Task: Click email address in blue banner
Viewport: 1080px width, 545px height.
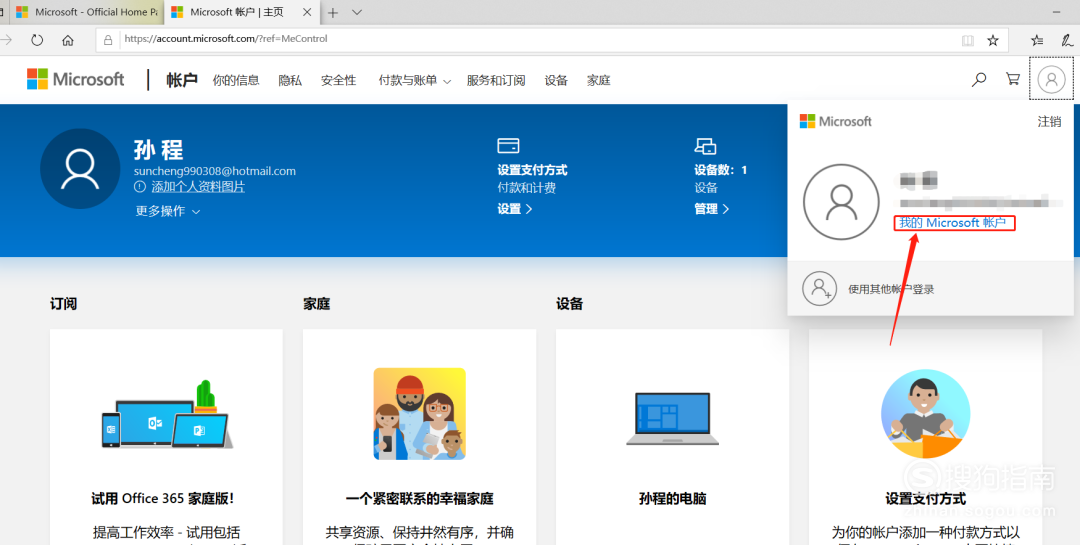Action: click(215, 171)
